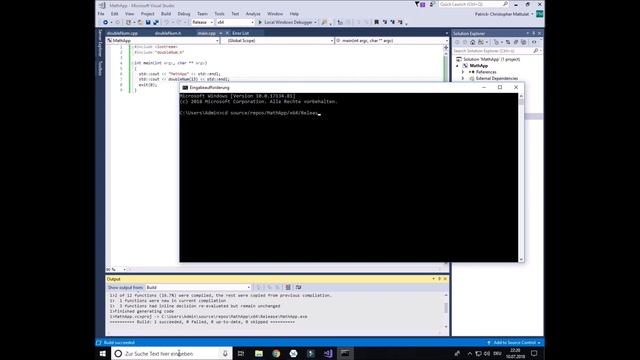Switch to the doubleNum.cpp tab

[x=122, y=33]
